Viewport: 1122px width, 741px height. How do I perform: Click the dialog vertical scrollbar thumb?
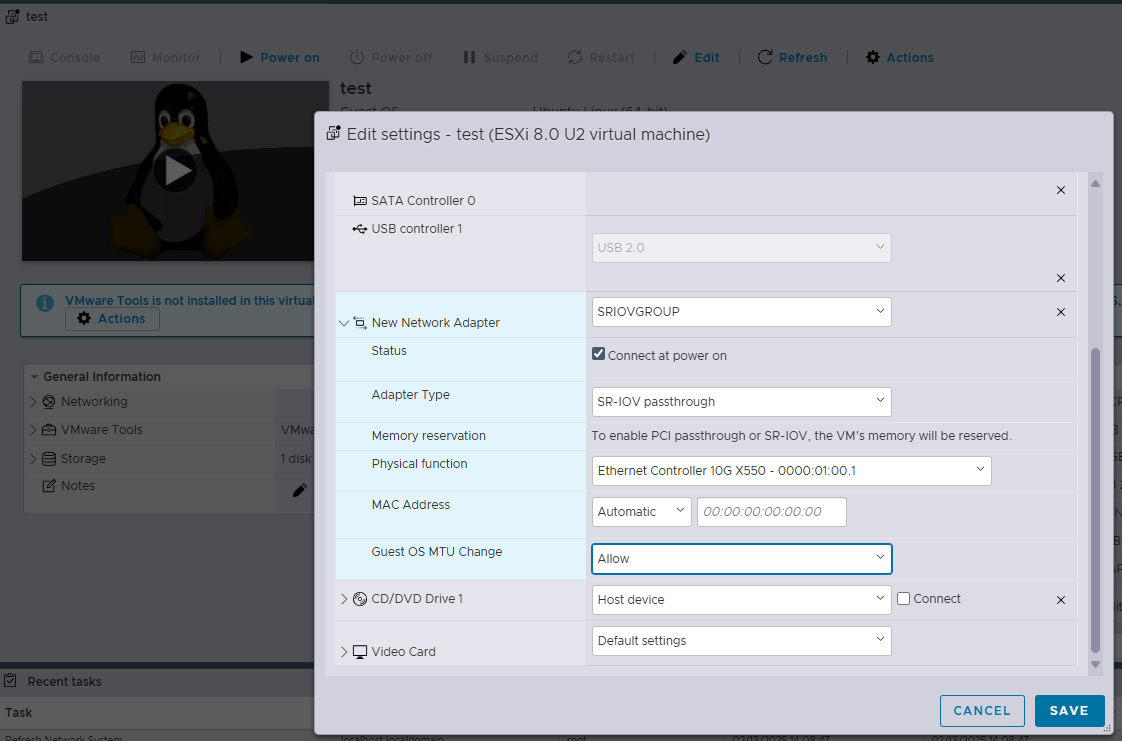(x=1095, y=501)
